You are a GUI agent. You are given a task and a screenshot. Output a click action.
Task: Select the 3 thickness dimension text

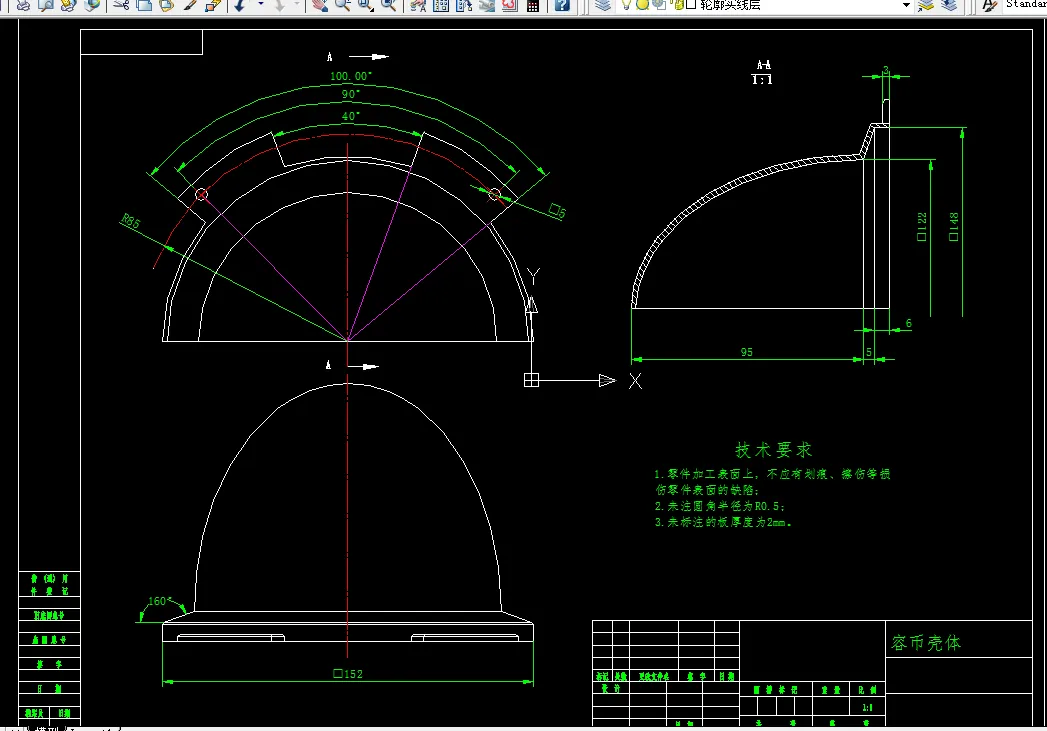(885, 70)
